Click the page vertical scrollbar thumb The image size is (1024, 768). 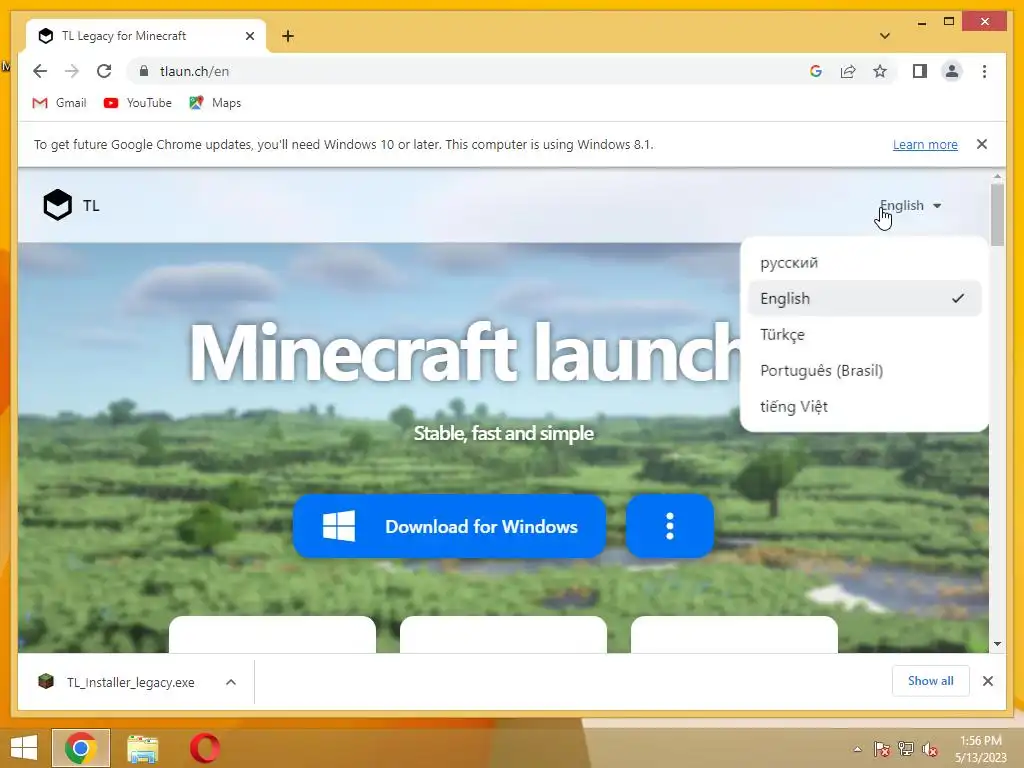pyautogui.click(x=997, y=215)
